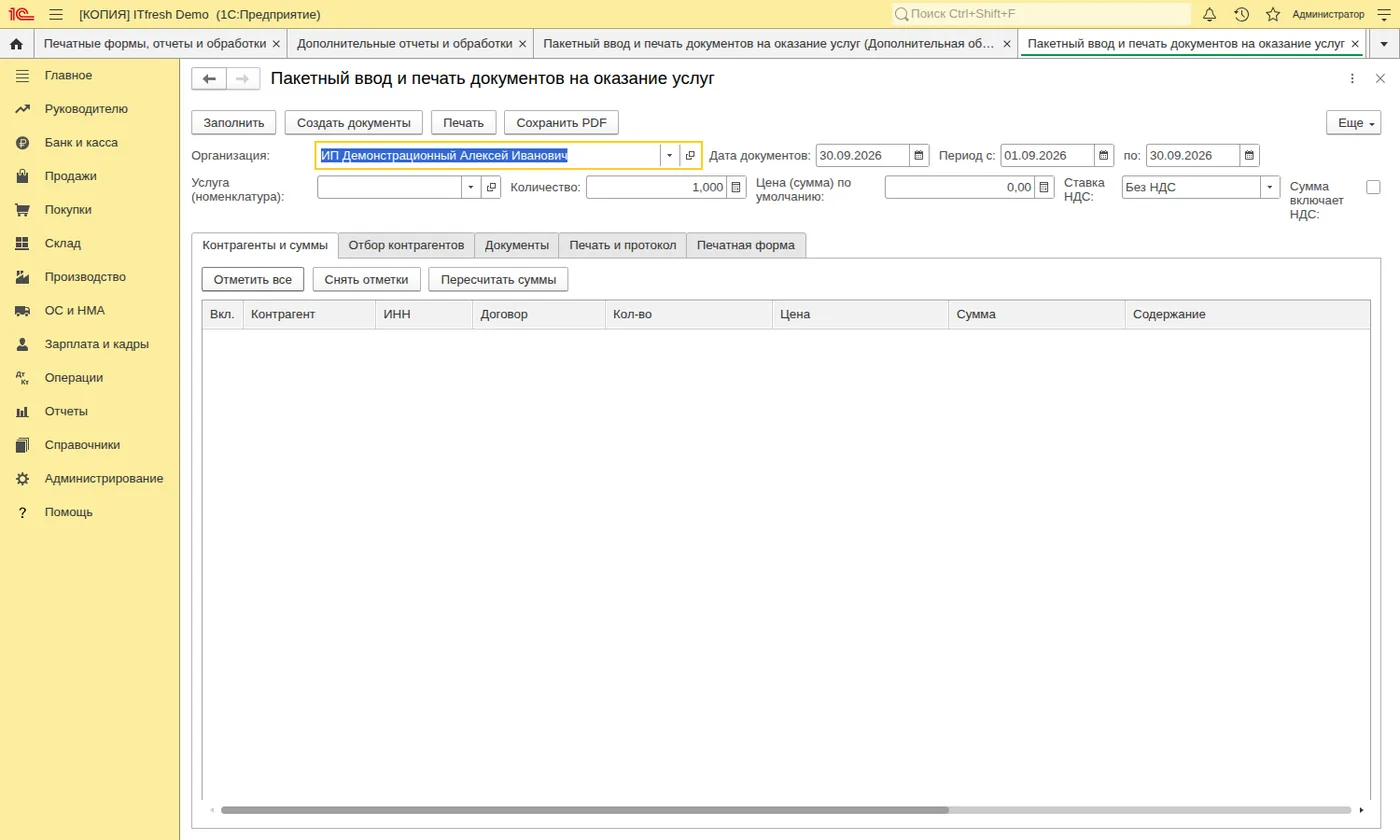Open calculator for Количество field

coord(737,187)
